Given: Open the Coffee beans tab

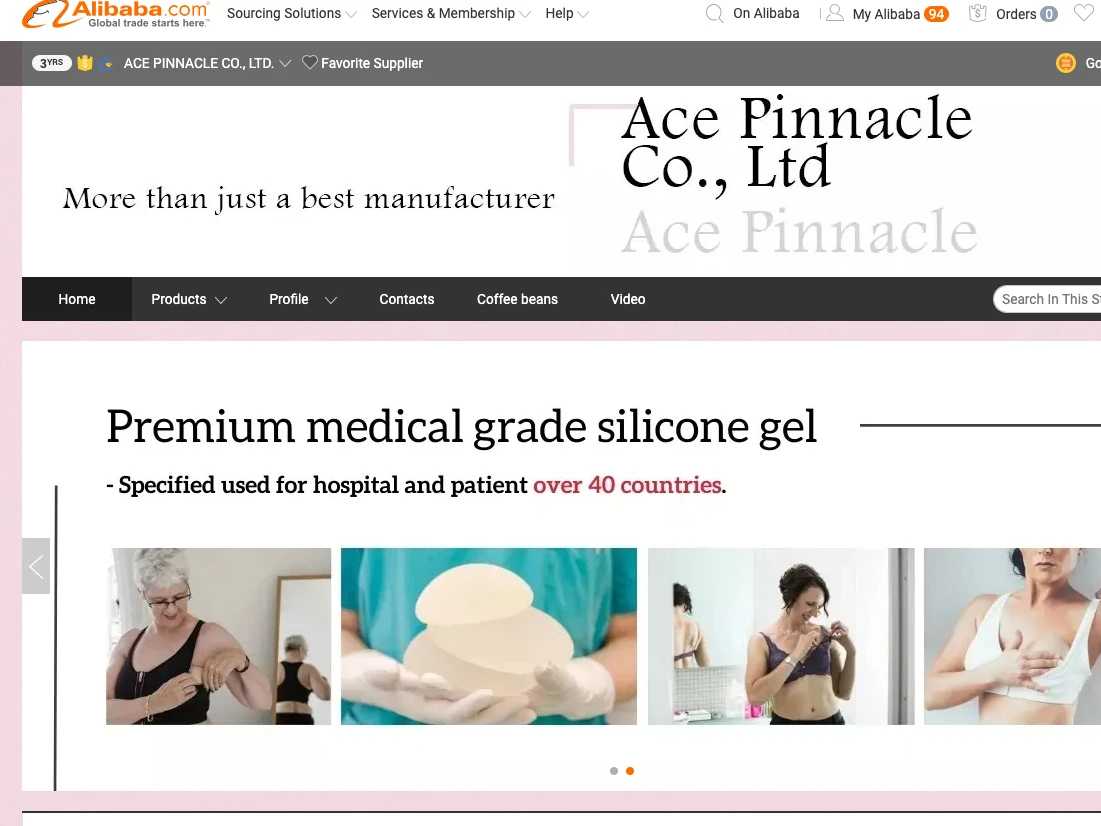Looking at the screenshot, I should [517, 299].
